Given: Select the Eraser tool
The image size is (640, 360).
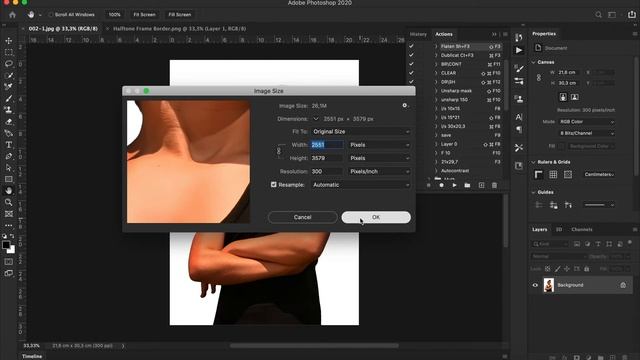Looking at the screenshot, I should point(9,122).
